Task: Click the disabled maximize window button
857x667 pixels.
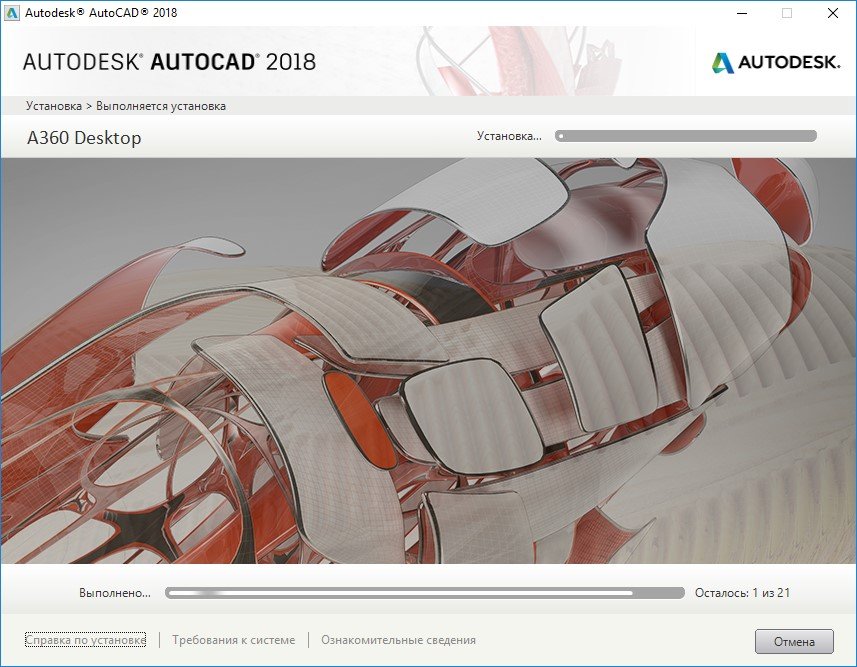Action: pos(787,13)
